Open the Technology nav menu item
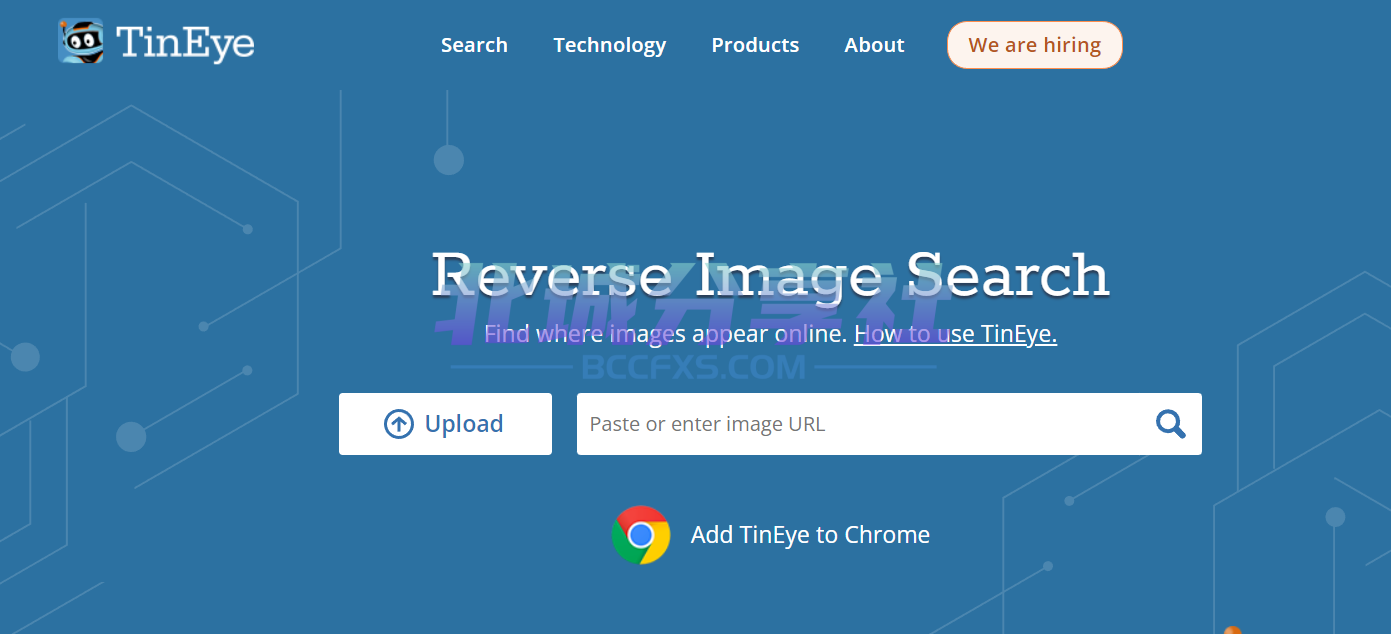This screenshot has height=634, width=1391. coord(609,45)
